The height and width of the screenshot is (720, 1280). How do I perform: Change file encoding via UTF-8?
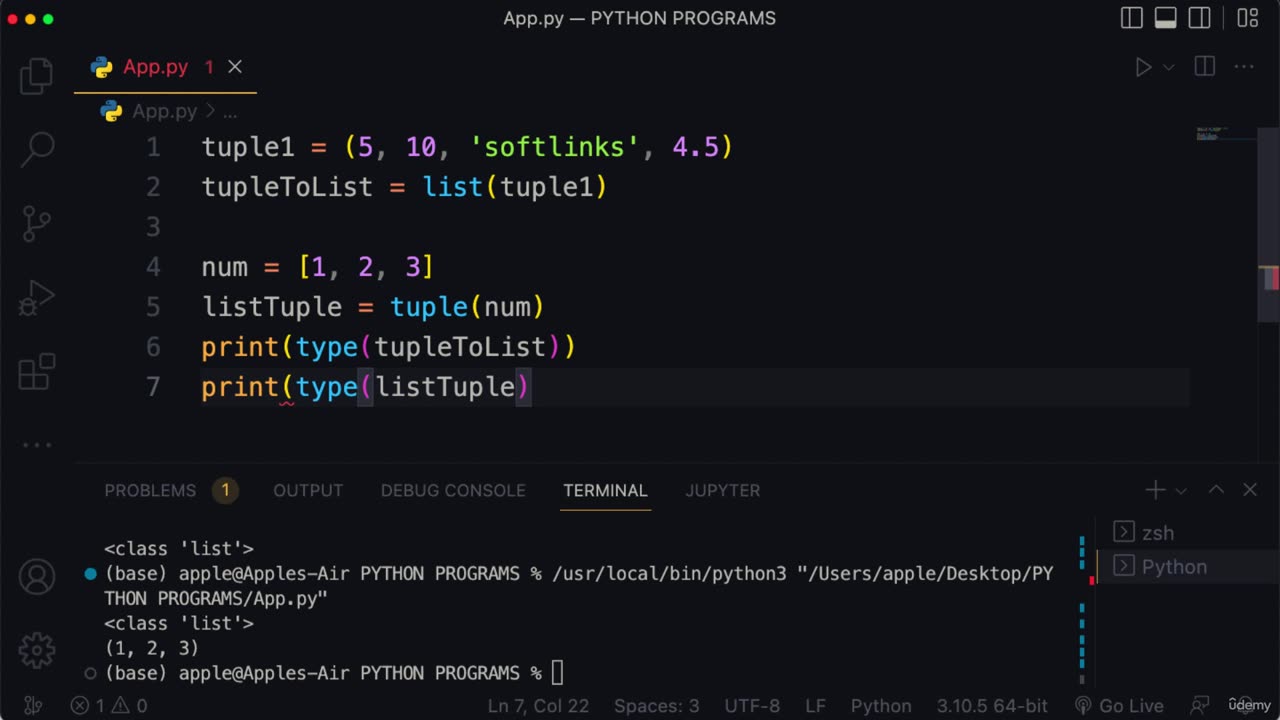click(x=752, y=706)
